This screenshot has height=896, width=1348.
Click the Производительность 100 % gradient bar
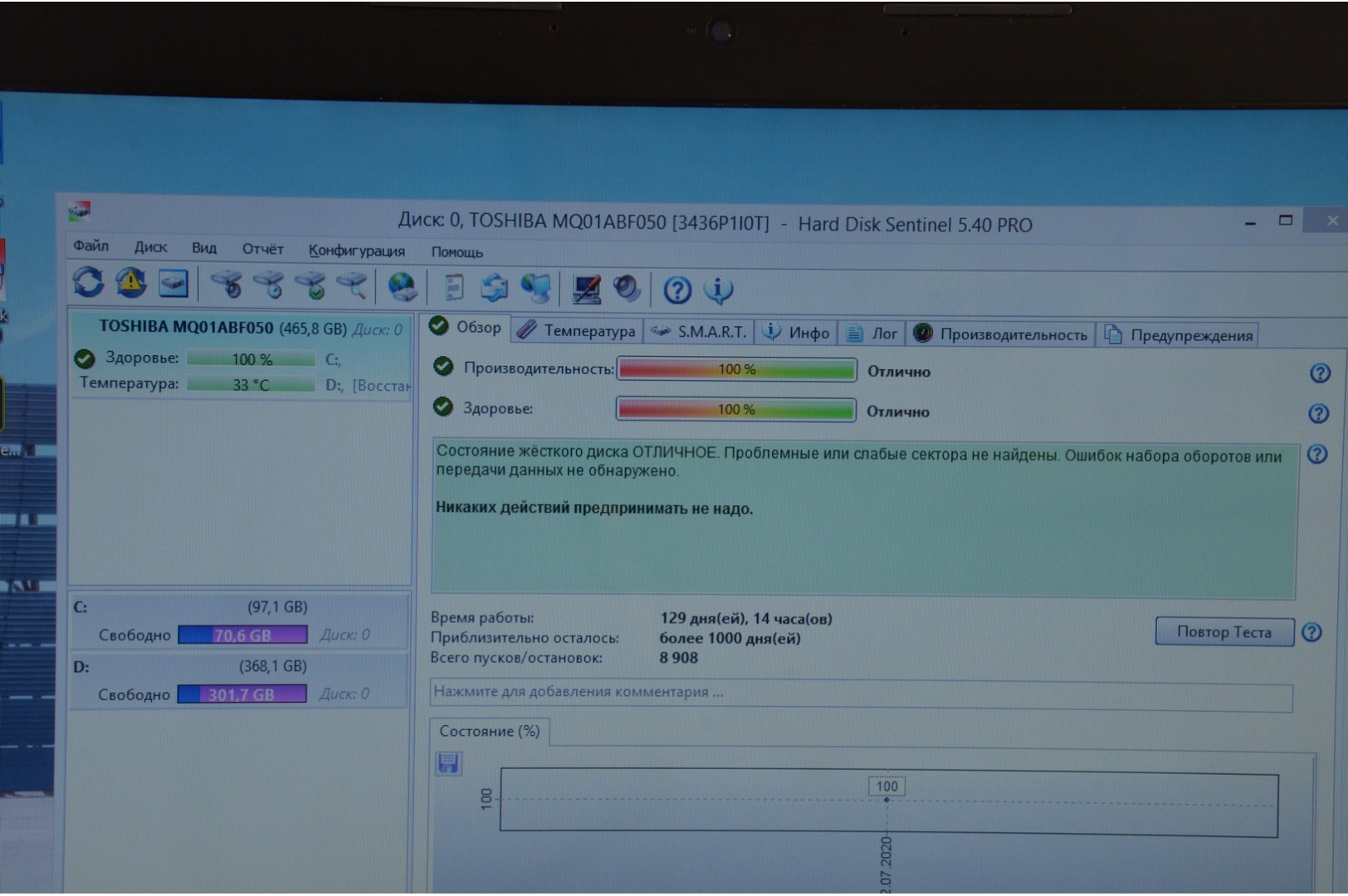(736, 370)
